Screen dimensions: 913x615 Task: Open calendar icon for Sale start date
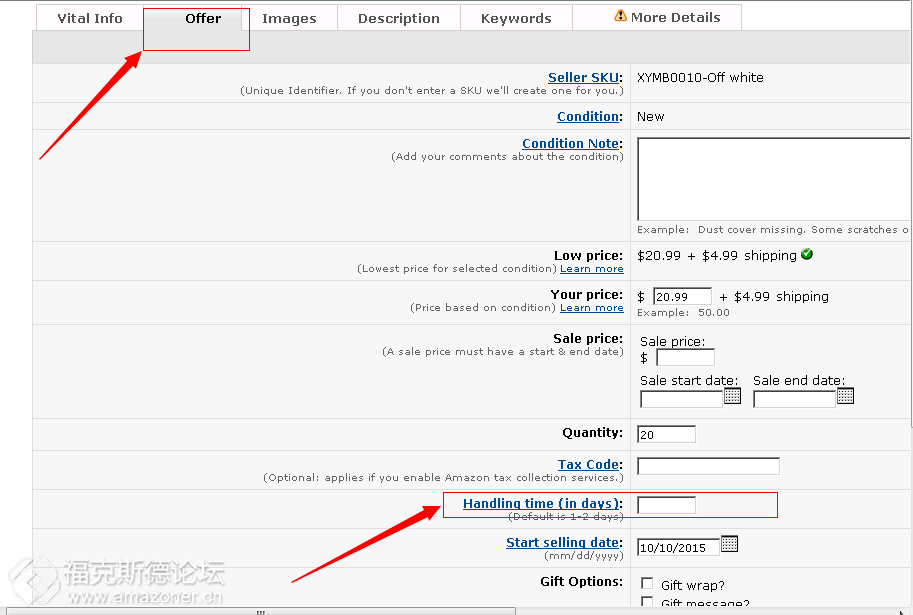click(x=732, y=396)
